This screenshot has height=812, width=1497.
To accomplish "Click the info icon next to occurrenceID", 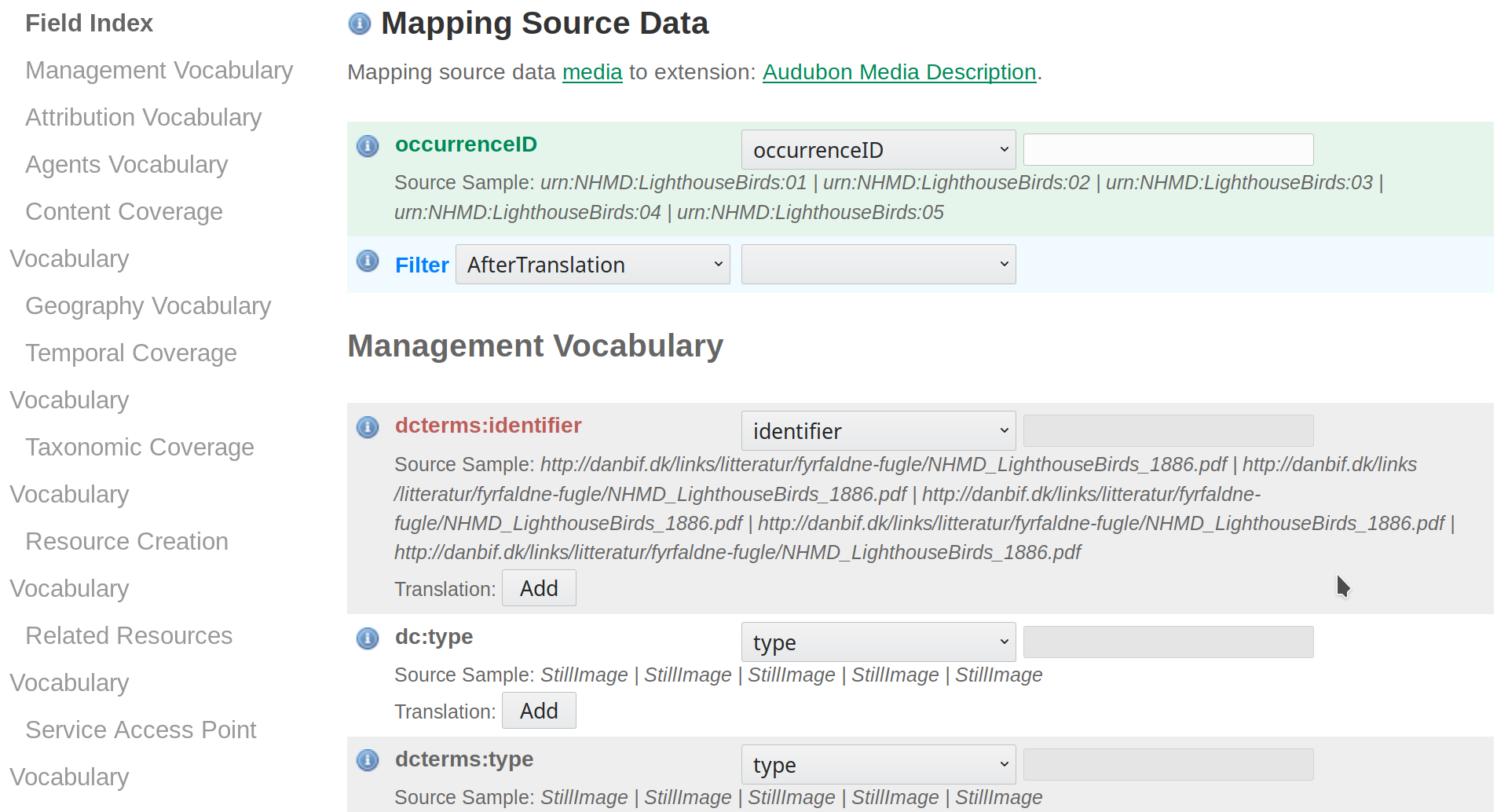I will coord(368,146).
